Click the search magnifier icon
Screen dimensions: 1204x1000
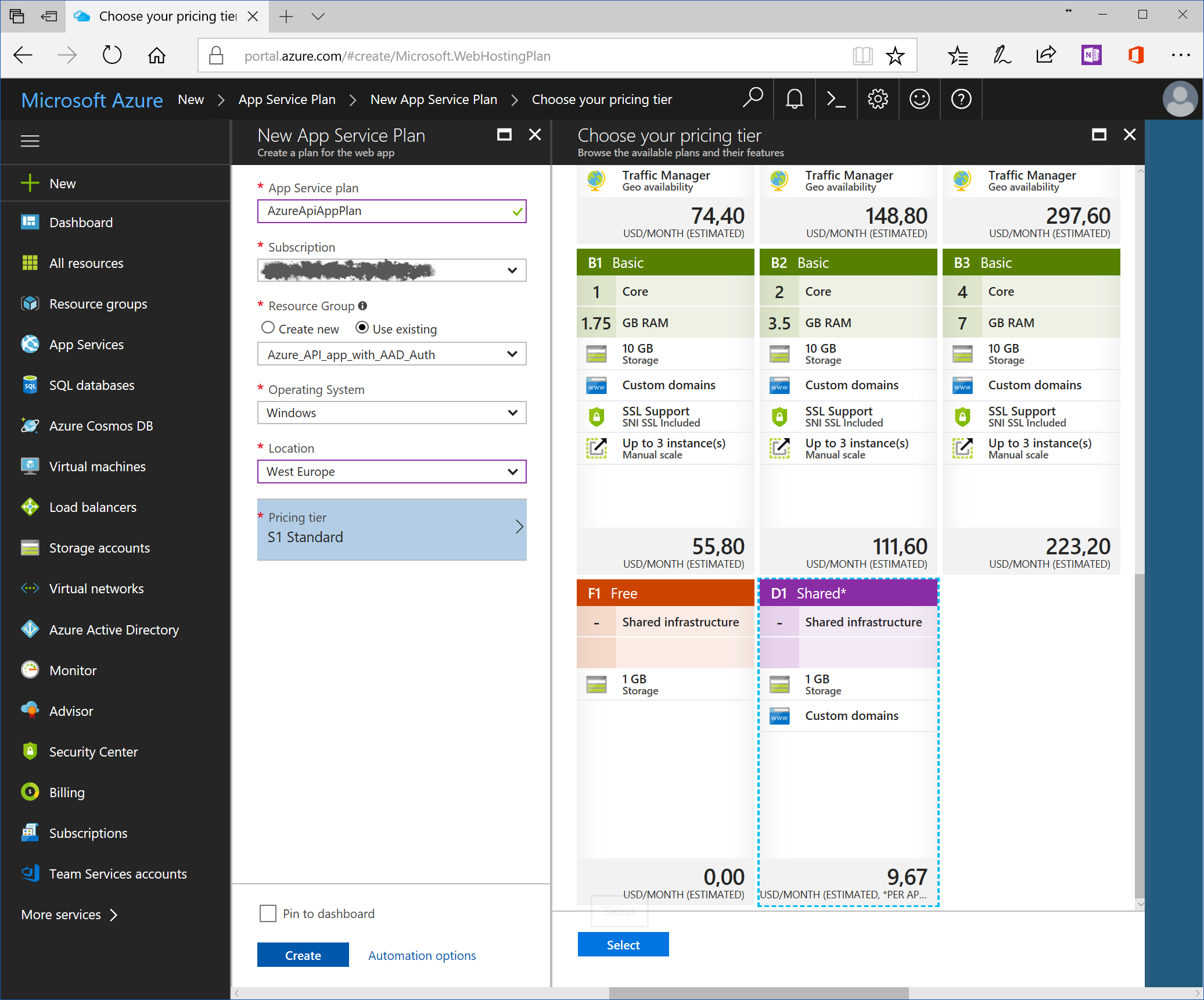click(x=753, y=98)
